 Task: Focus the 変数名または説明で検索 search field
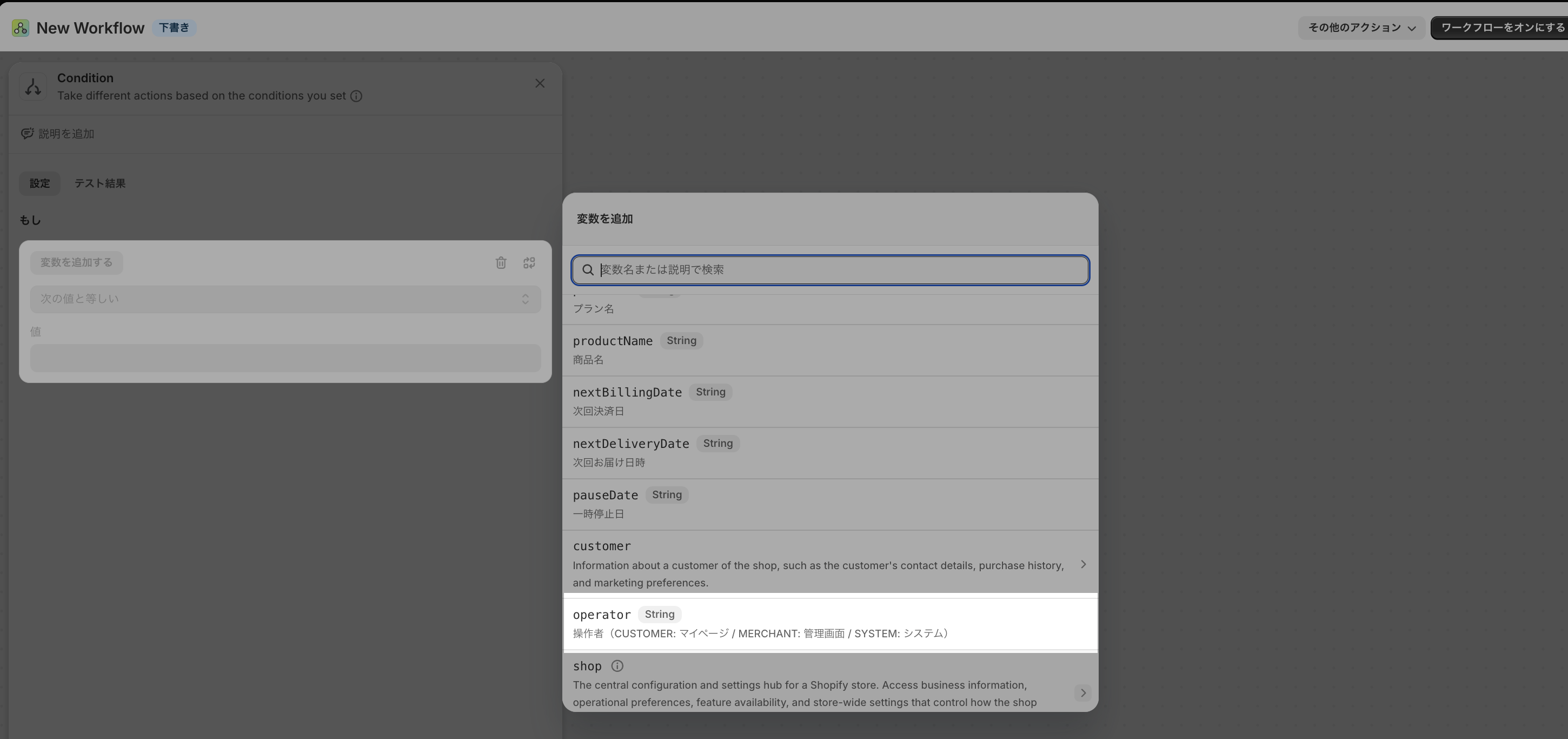tap(830, 270)
